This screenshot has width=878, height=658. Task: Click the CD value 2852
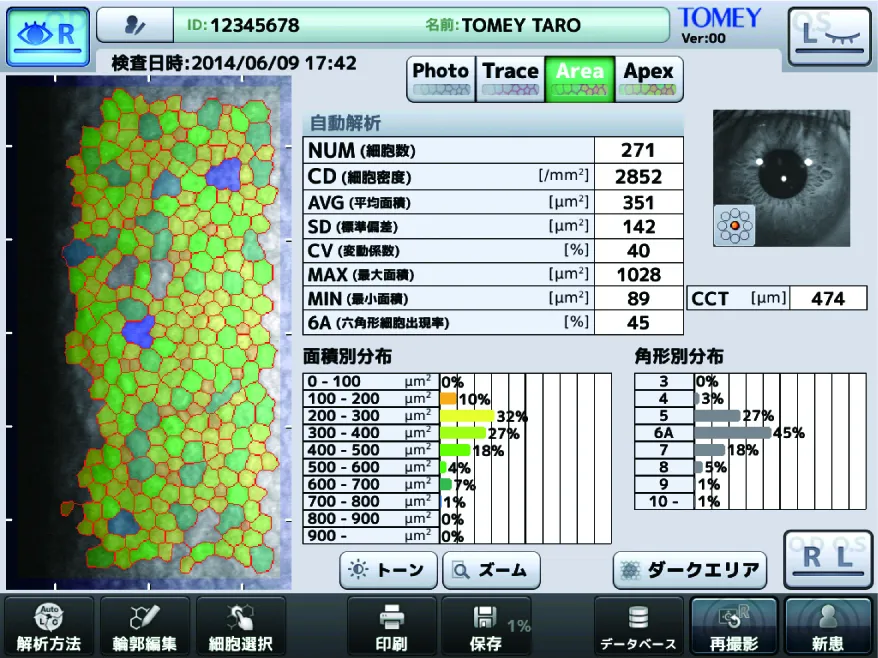coord(638,177)
